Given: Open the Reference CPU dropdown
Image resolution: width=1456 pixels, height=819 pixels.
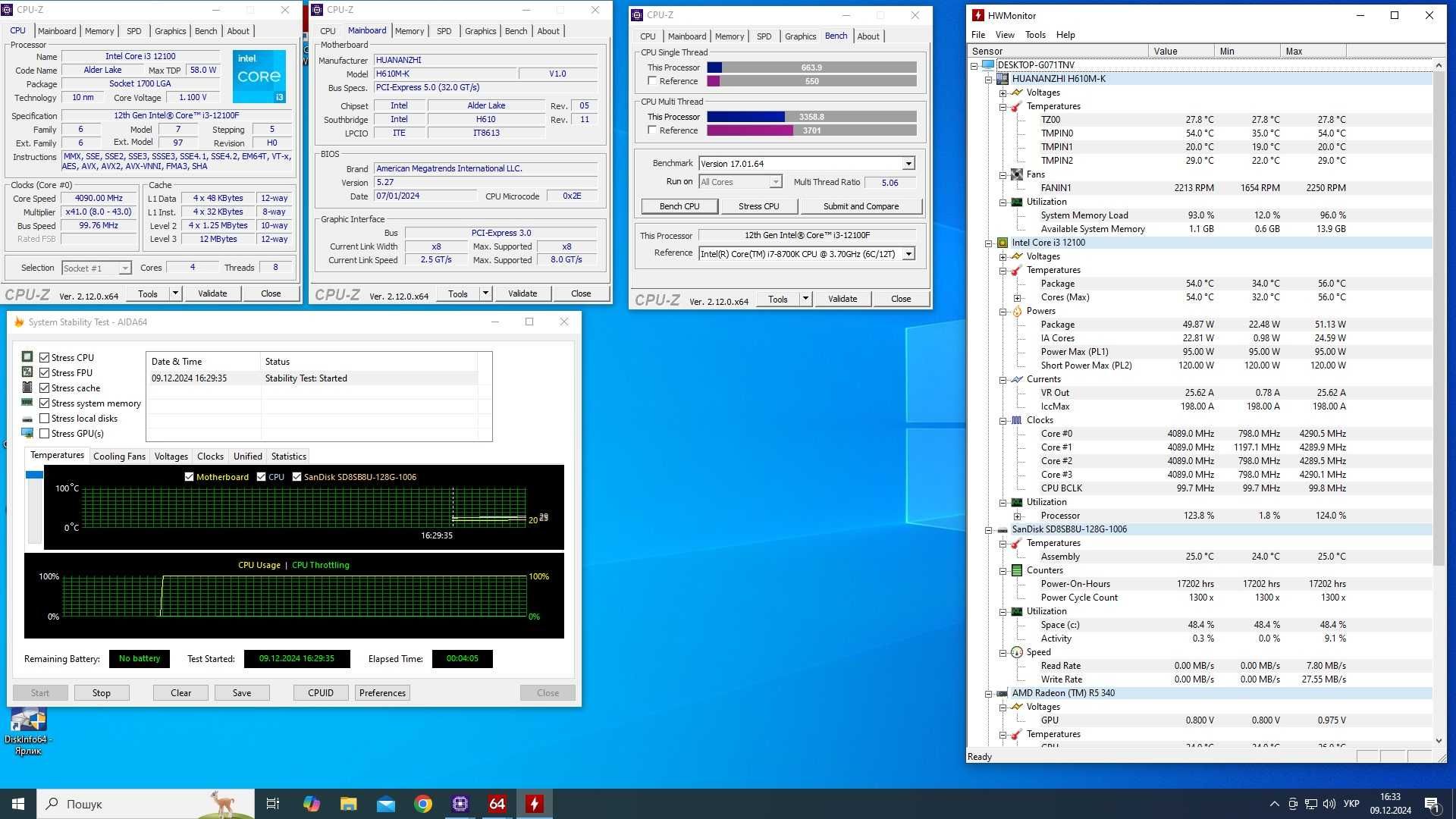Looking at the screenshot, I should pos(908,254).
